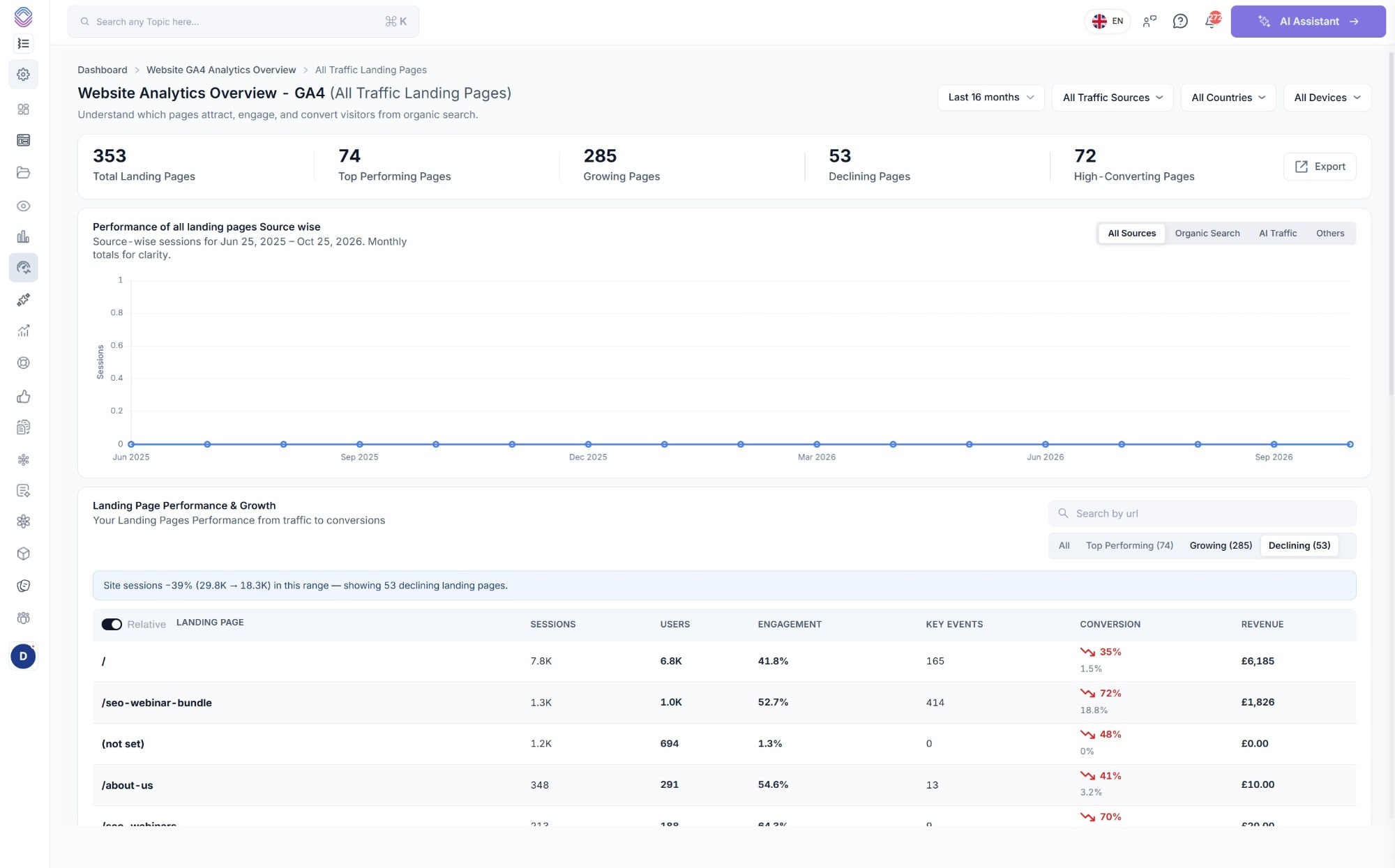The height and width of the screenshot is (868, 1395).
Task: Switch chart to the Organic Search tab
Action: click(1207, 234)
